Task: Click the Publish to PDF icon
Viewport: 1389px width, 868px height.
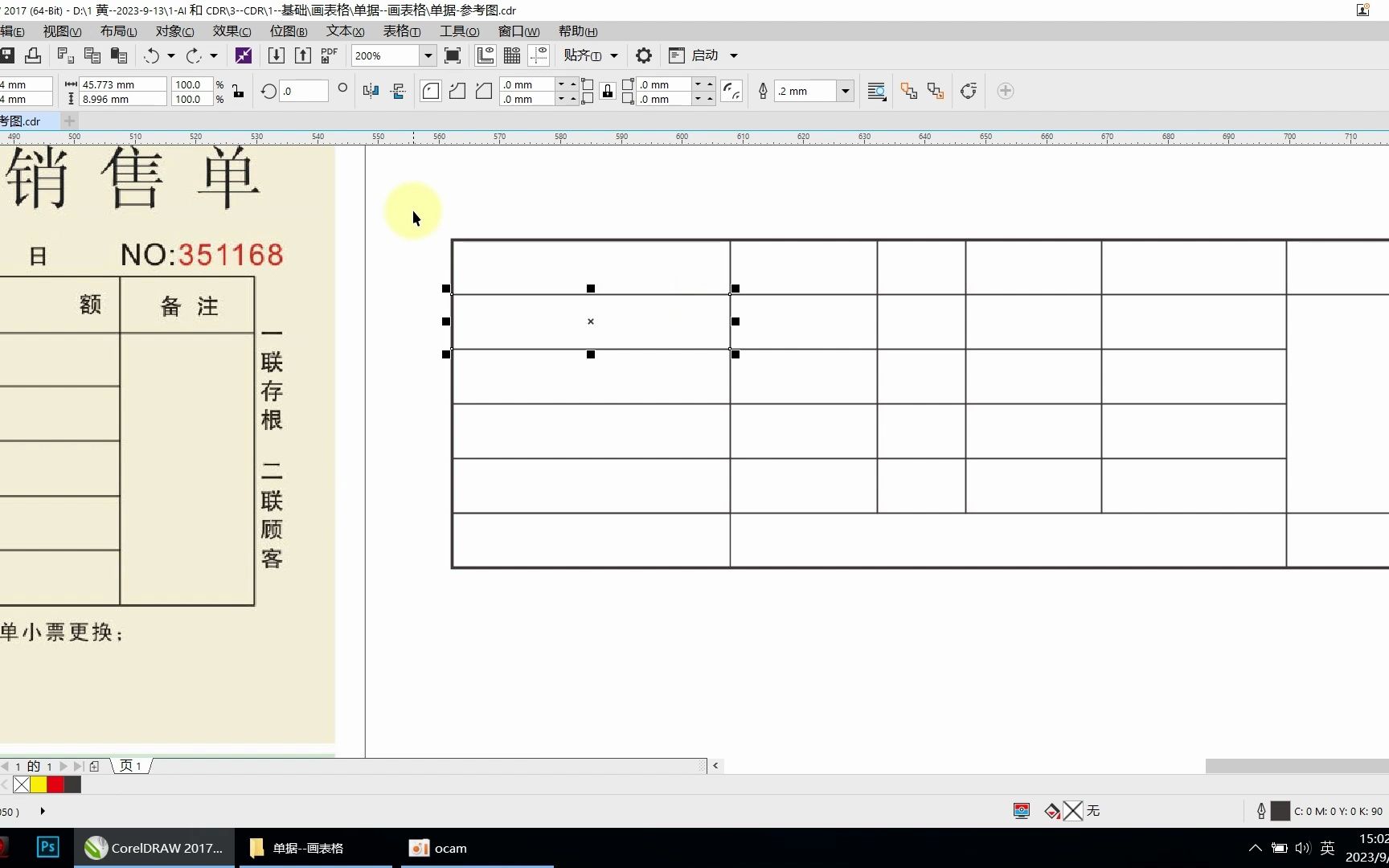Action: [x=330, y=55]
